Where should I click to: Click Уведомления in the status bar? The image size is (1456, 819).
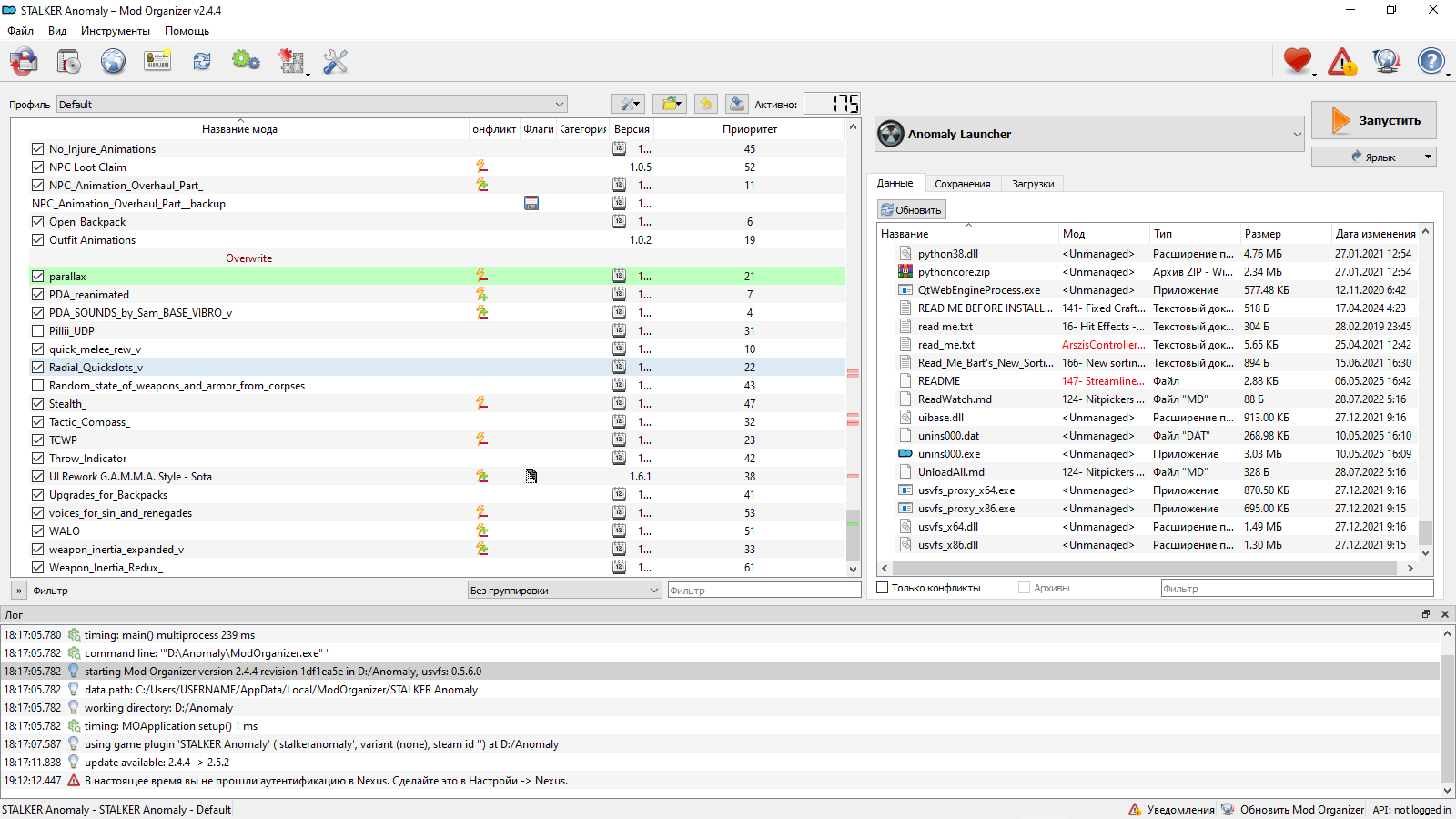click(1171, 809)
